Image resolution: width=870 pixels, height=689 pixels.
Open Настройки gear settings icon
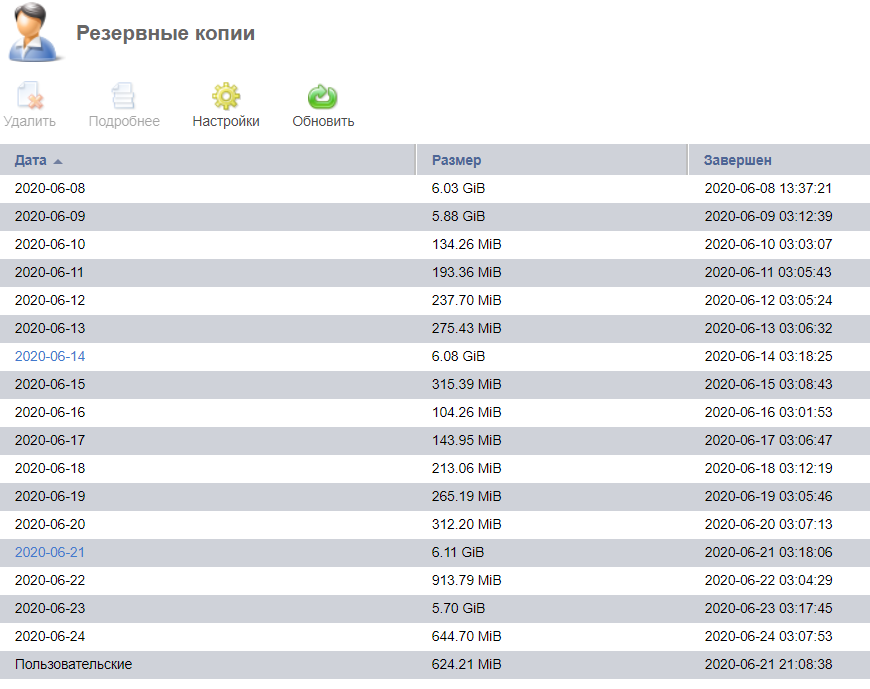[226, 96]
